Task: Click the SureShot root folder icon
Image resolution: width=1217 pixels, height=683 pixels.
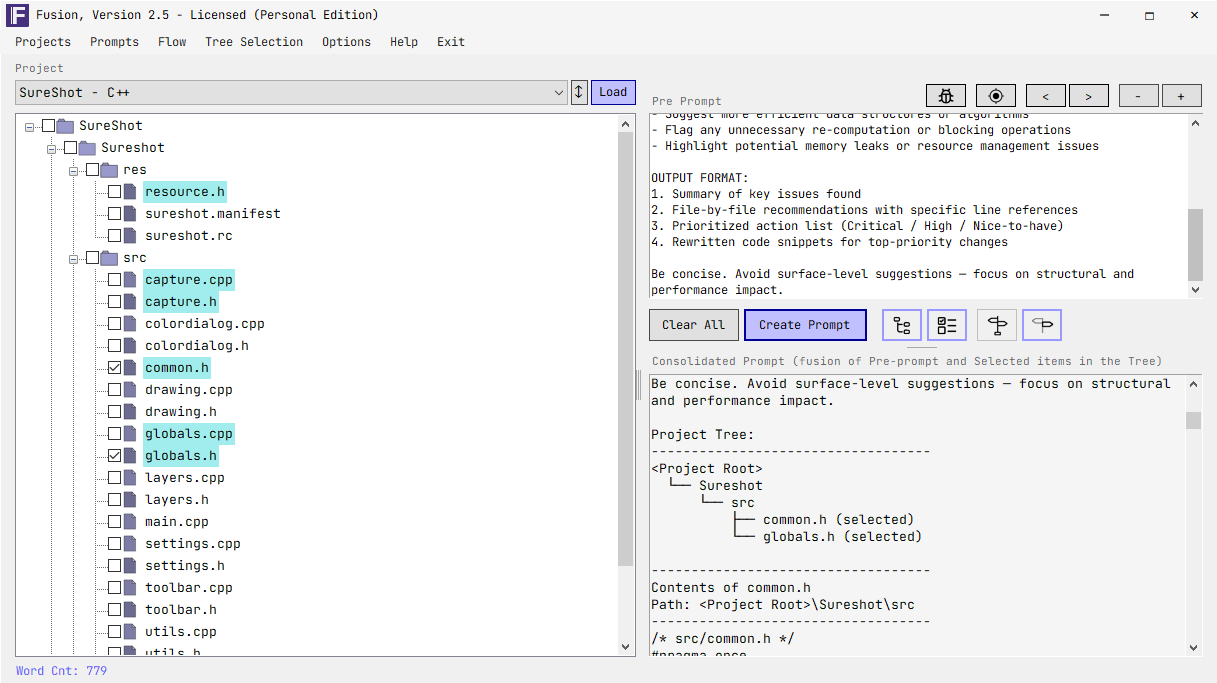Action: pos(66,126)
